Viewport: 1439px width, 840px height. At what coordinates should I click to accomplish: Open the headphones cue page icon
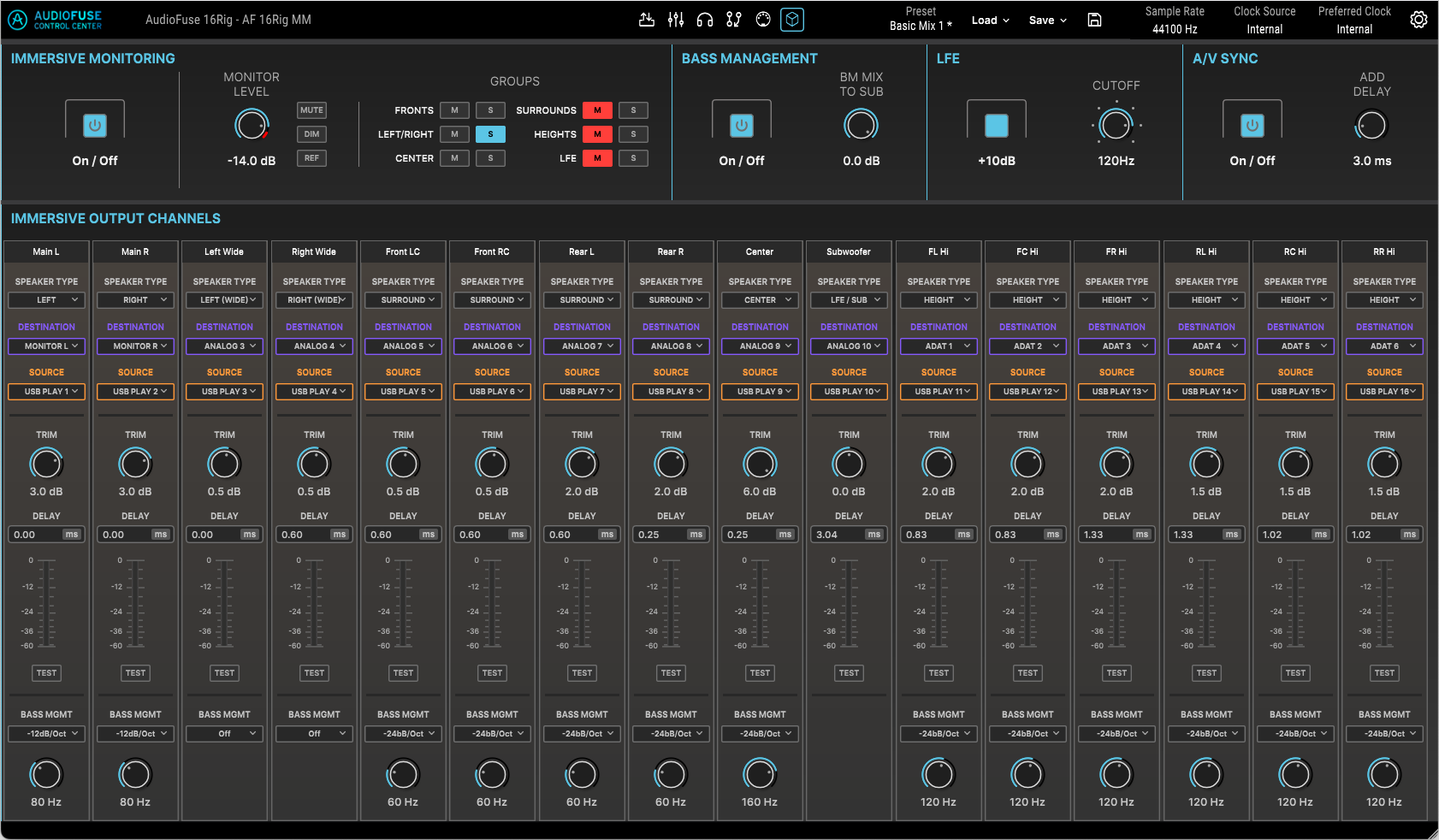[x=705, y=20]
